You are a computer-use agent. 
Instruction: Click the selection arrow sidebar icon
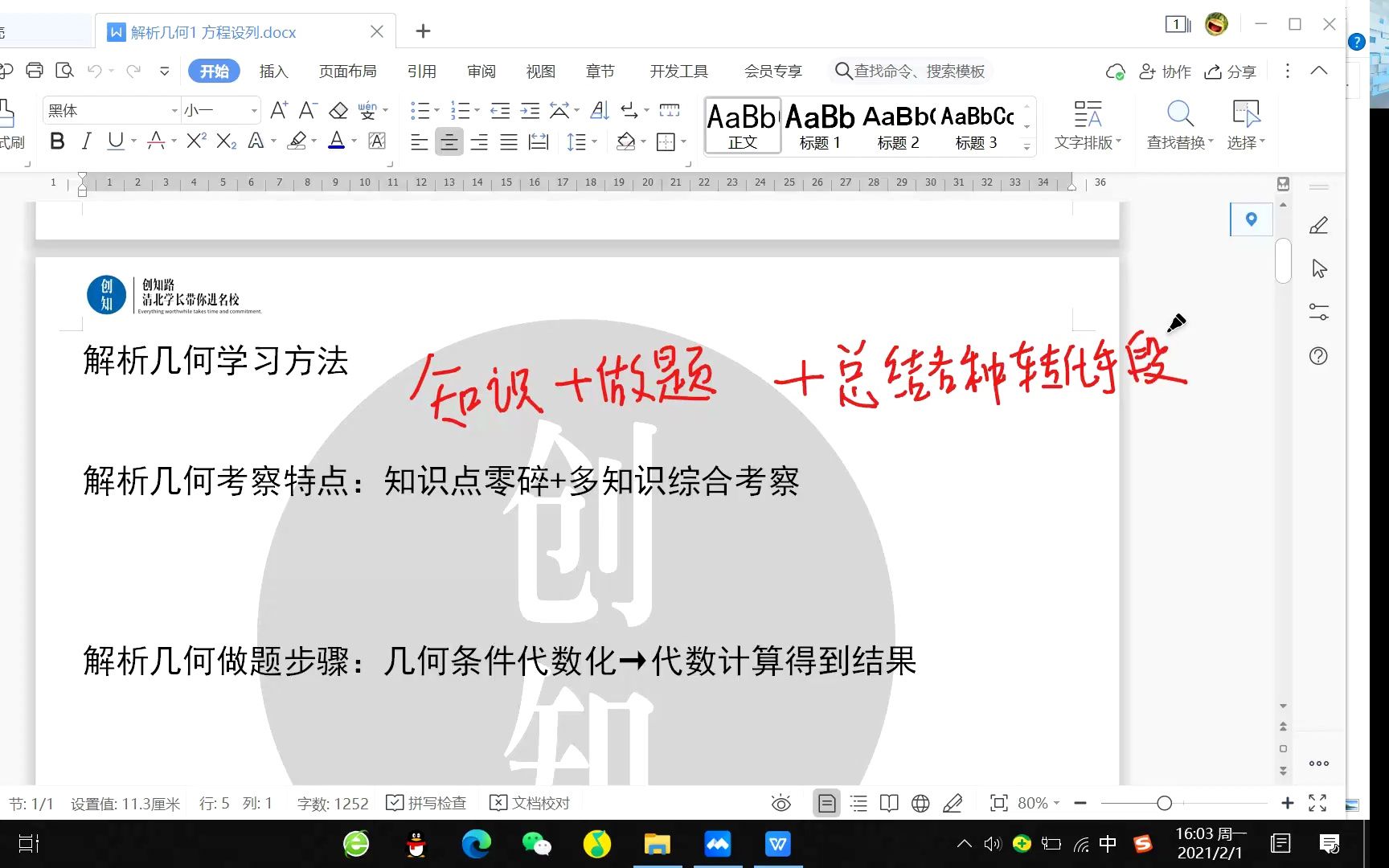(1318, 268)
